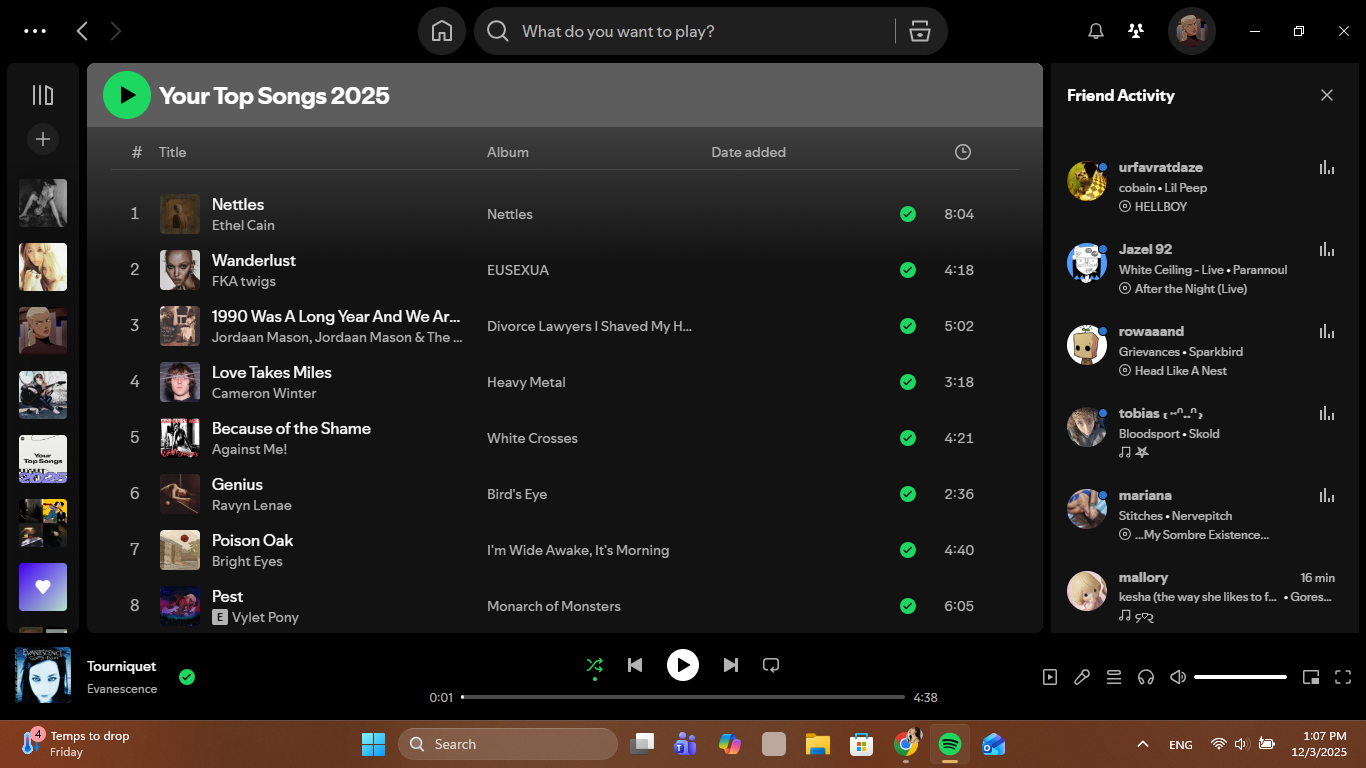Open the miniplayer
Screen dimensions: 1366x768
point(1311,677)
